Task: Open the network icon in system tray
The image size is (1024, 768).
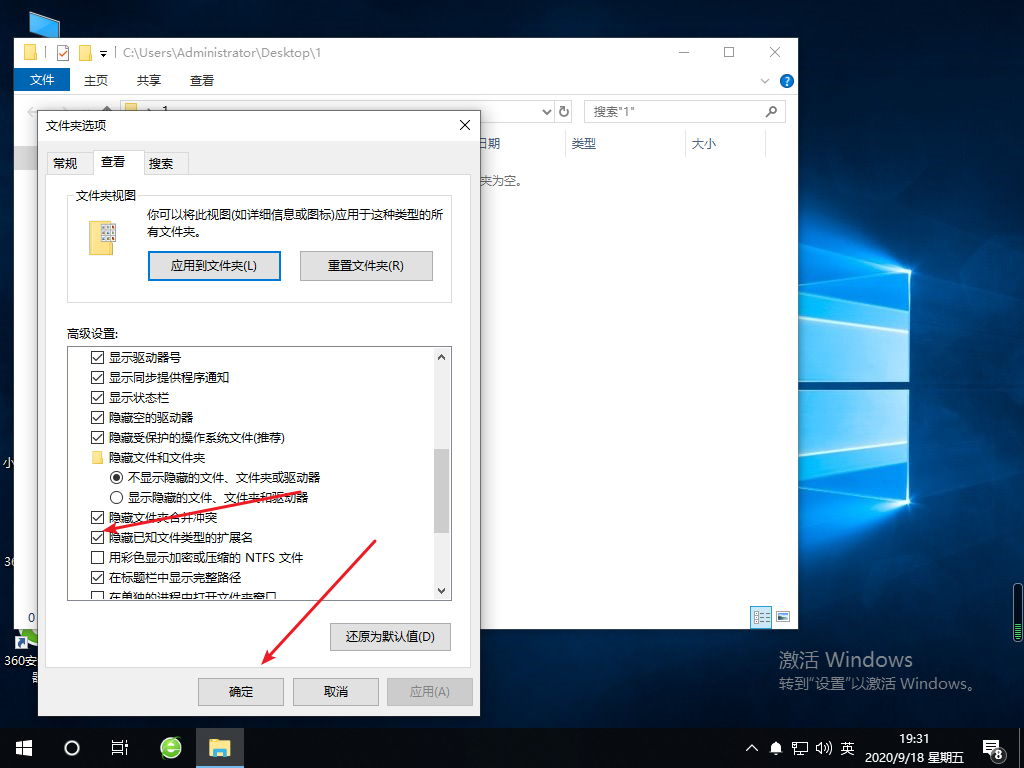Action: click(x=799, y=747)
